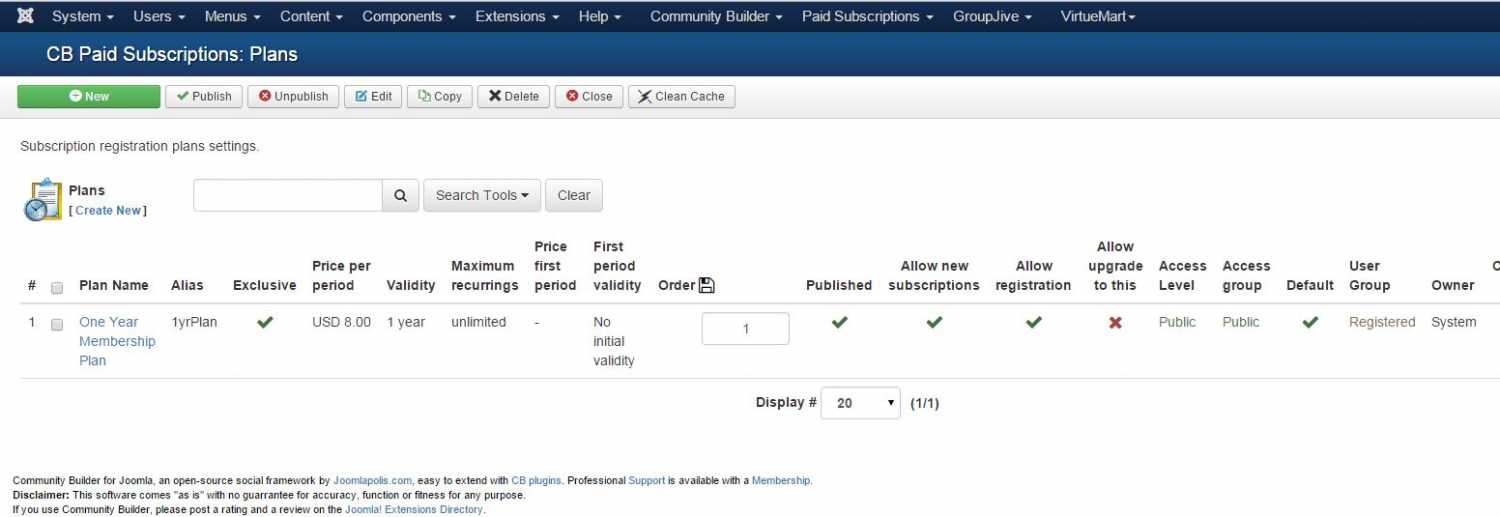Click the plans search input field

coord(288,195)
